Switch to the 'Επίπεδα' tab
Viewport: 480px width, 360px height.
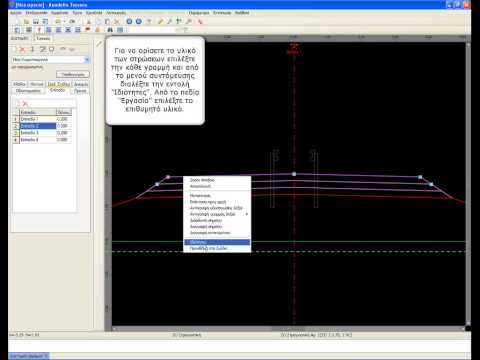57,90
